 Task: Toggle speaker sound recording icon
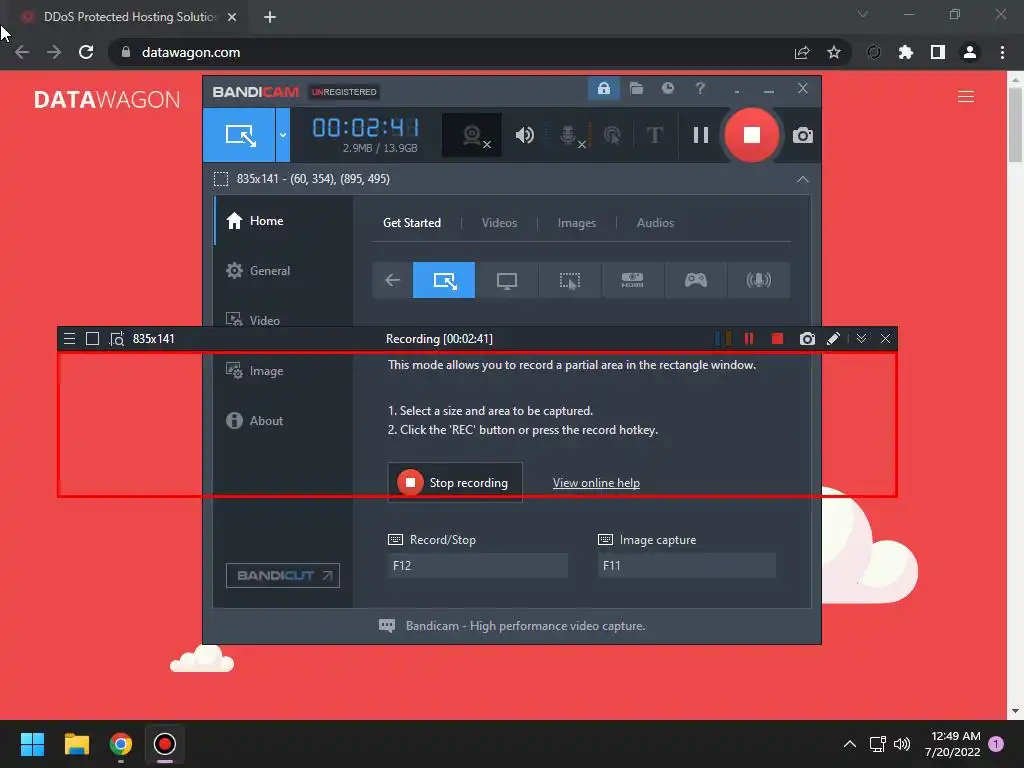(x=524, y=135)
